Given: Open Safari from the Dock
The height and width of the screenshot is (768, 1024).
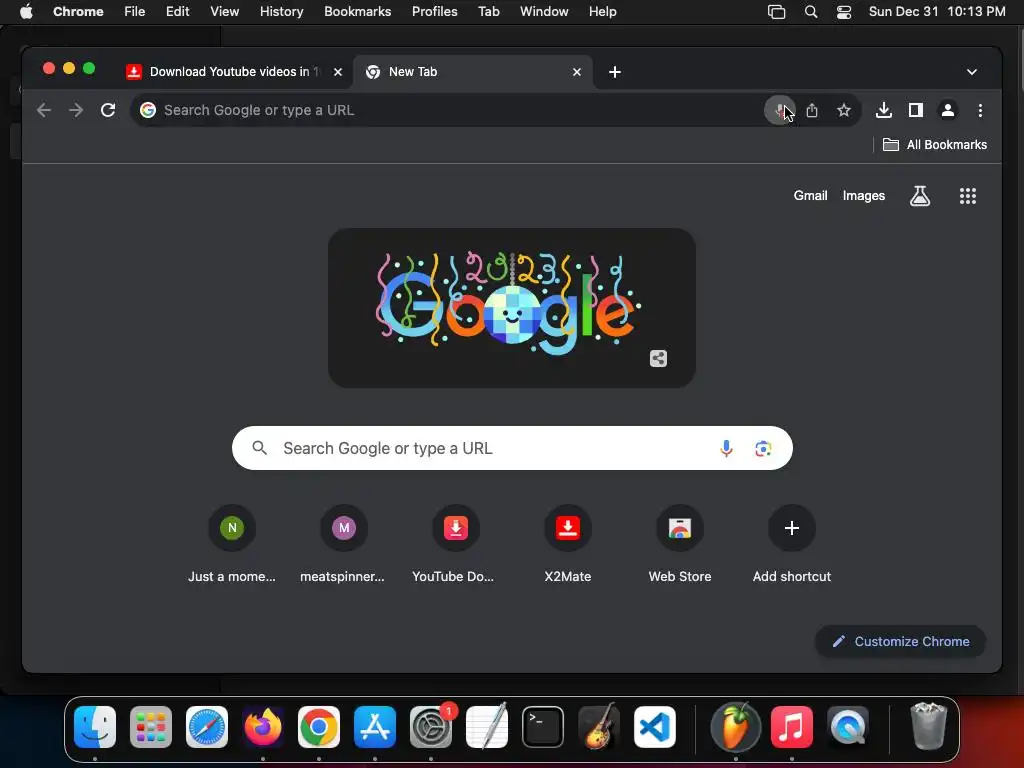Looking at the screenshot, I should [207, 727].
